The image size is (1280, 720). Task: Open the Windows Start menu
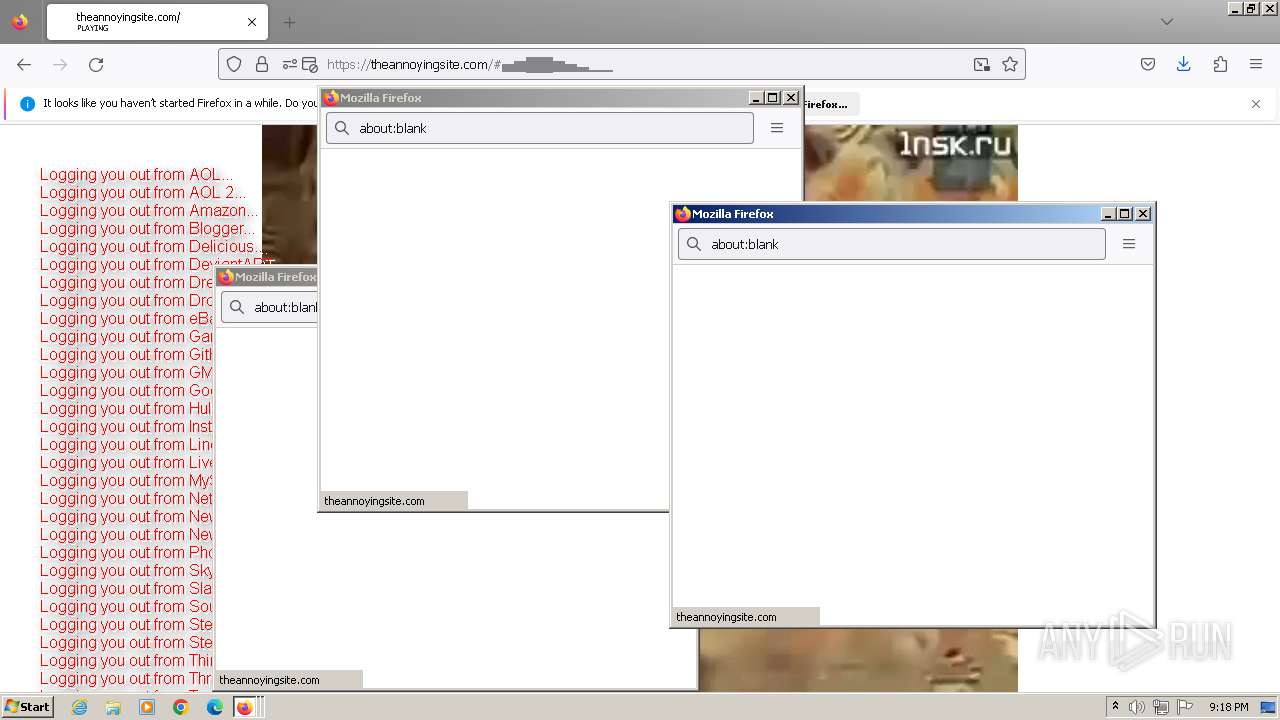[x=28, y=707]
